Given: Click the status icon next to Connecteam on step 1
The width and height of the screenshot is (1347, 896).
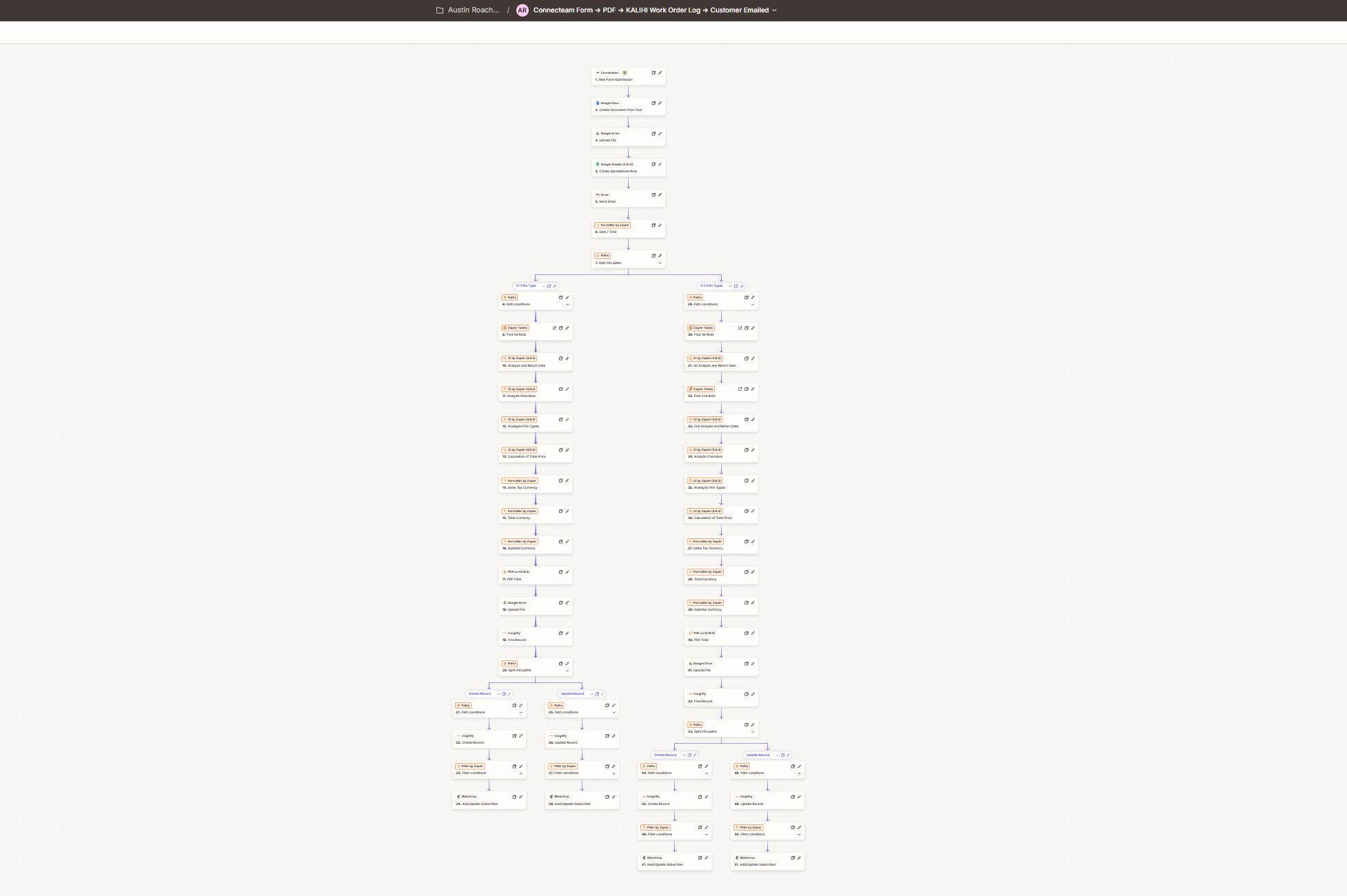Looking at the screenshot, I should pos(625,72).
